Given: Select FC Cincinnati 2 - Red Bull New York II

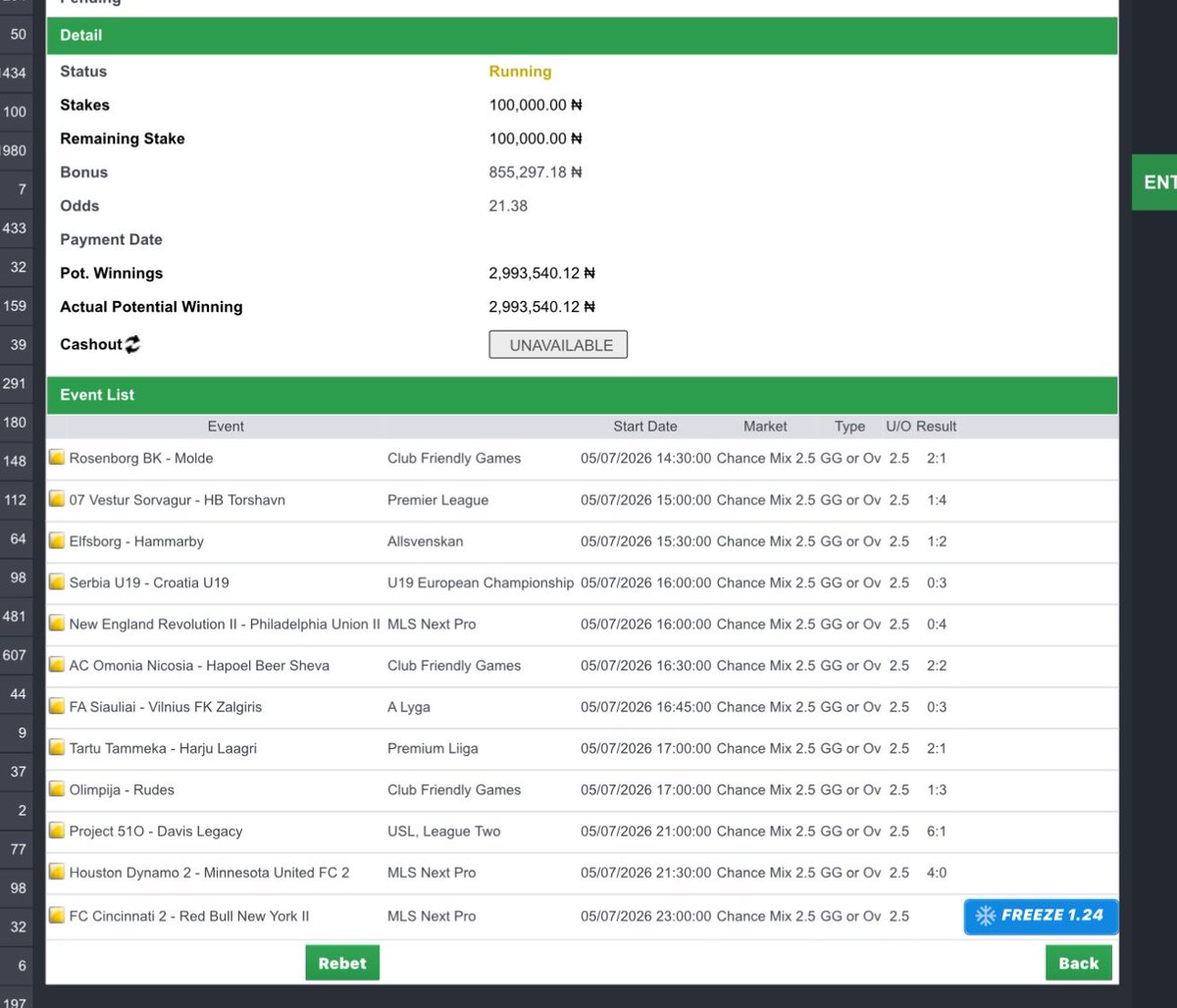Looking at the screenshot, I should coord(189,916).
